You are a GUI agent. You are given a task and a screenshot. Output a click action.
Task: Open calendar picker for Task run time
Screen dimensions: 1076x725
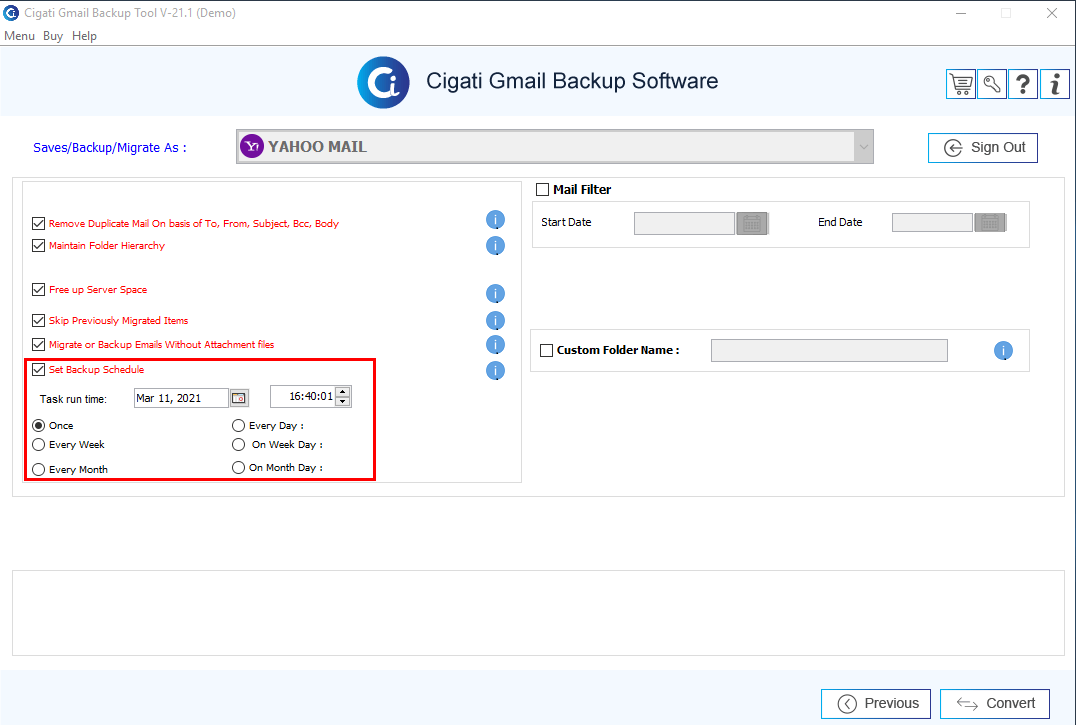pyautogui.click(x=239, y=398)
